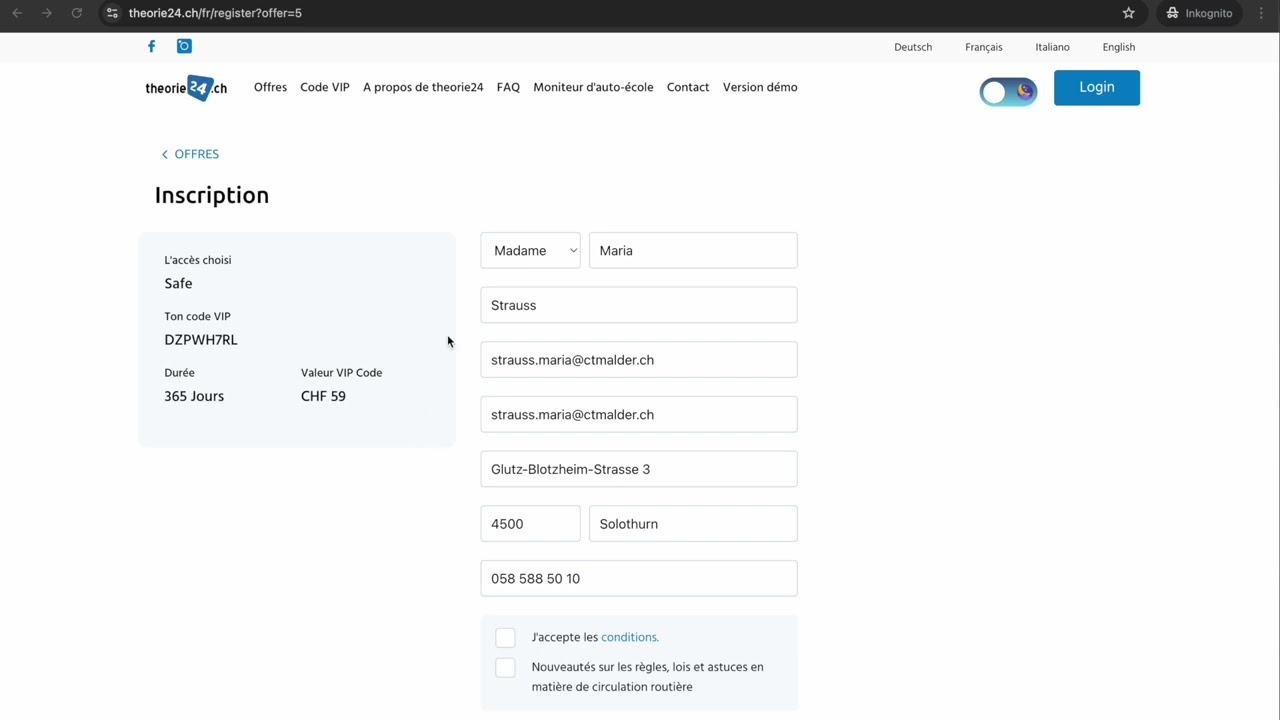Switch language to Deutsch
The image size is (1280, 720).
pyautogui.click(x=913, y=47)
